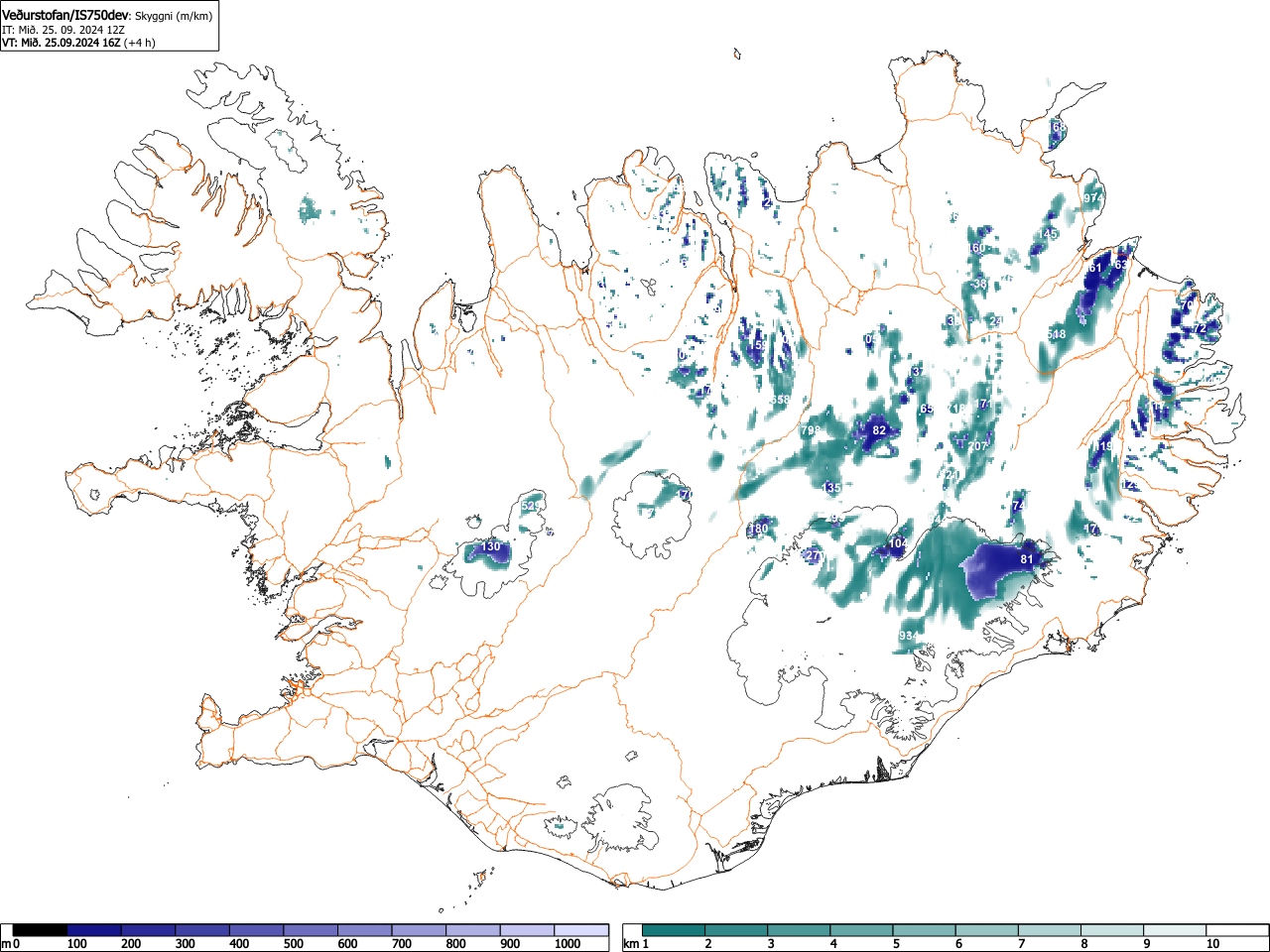Viewport: 1270px width, 952px height.
Task: Click the '10' tick on km legend
Action: (x=1212, y=944)
